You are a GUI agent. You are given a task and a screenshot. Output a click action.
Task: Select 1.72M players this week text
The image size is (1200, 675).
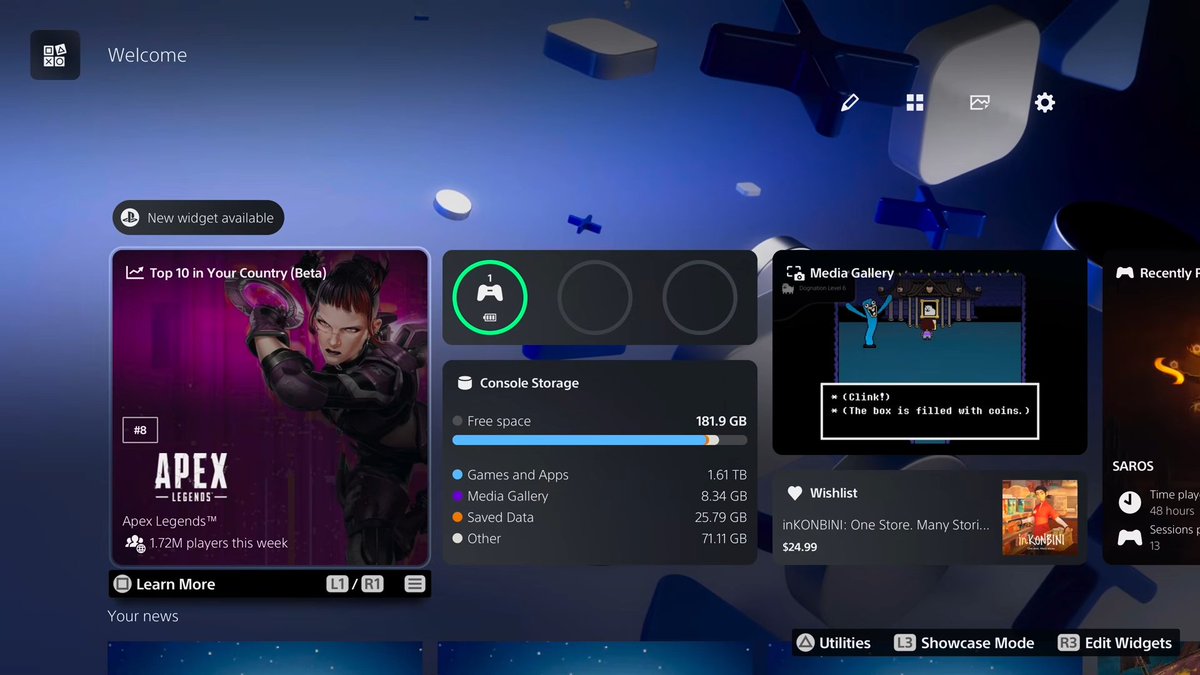click(219, 543)
